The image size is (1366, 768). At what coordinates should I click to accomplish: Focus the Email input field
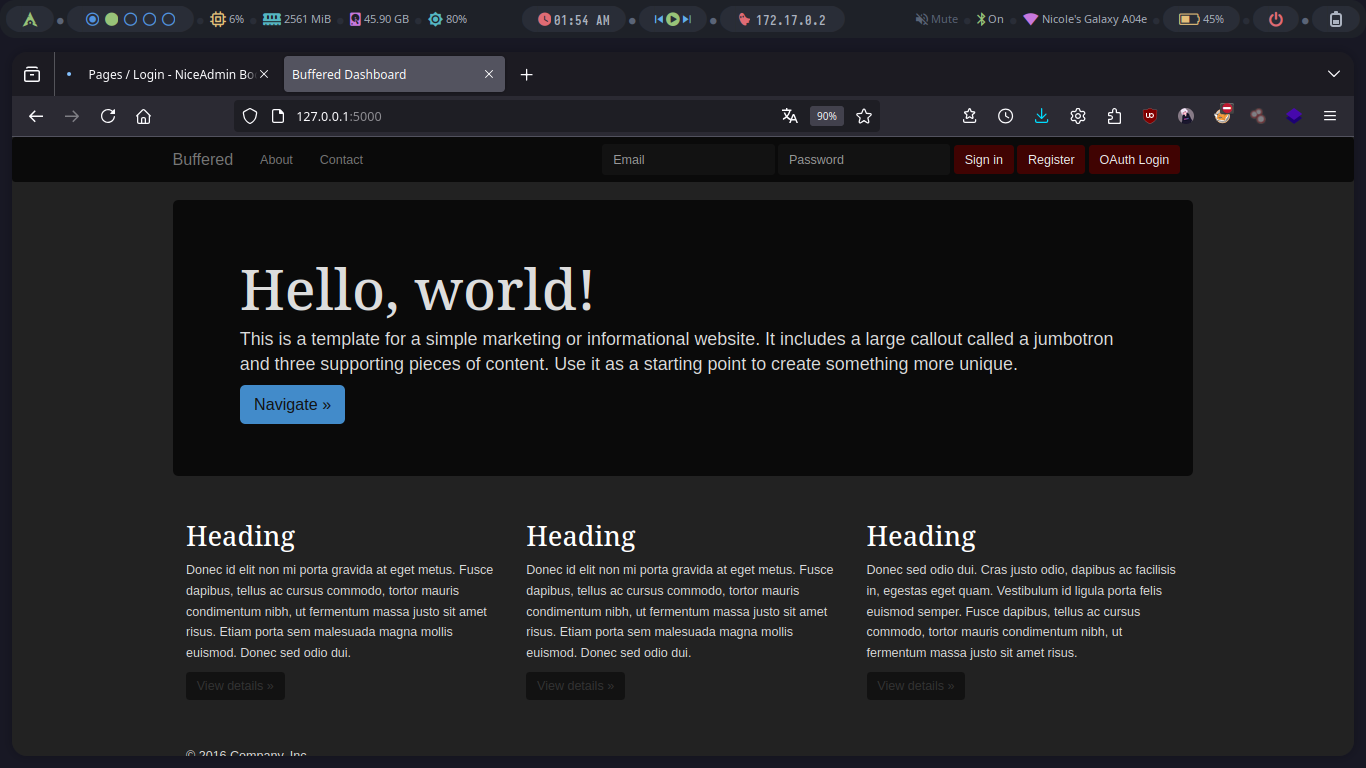click(687, 160)
